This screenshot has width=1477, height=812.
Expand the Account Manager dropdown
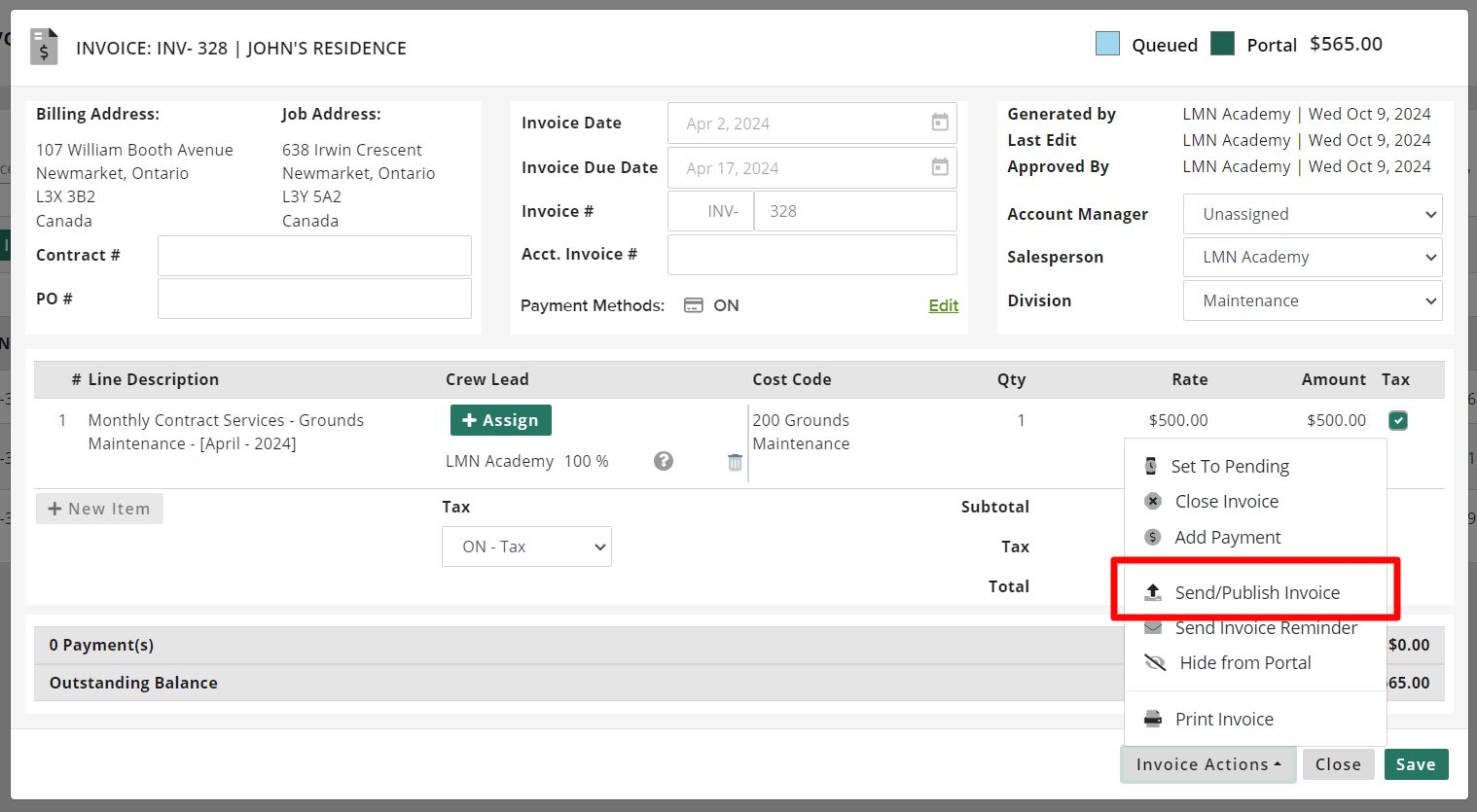[x=1312, y=214]
